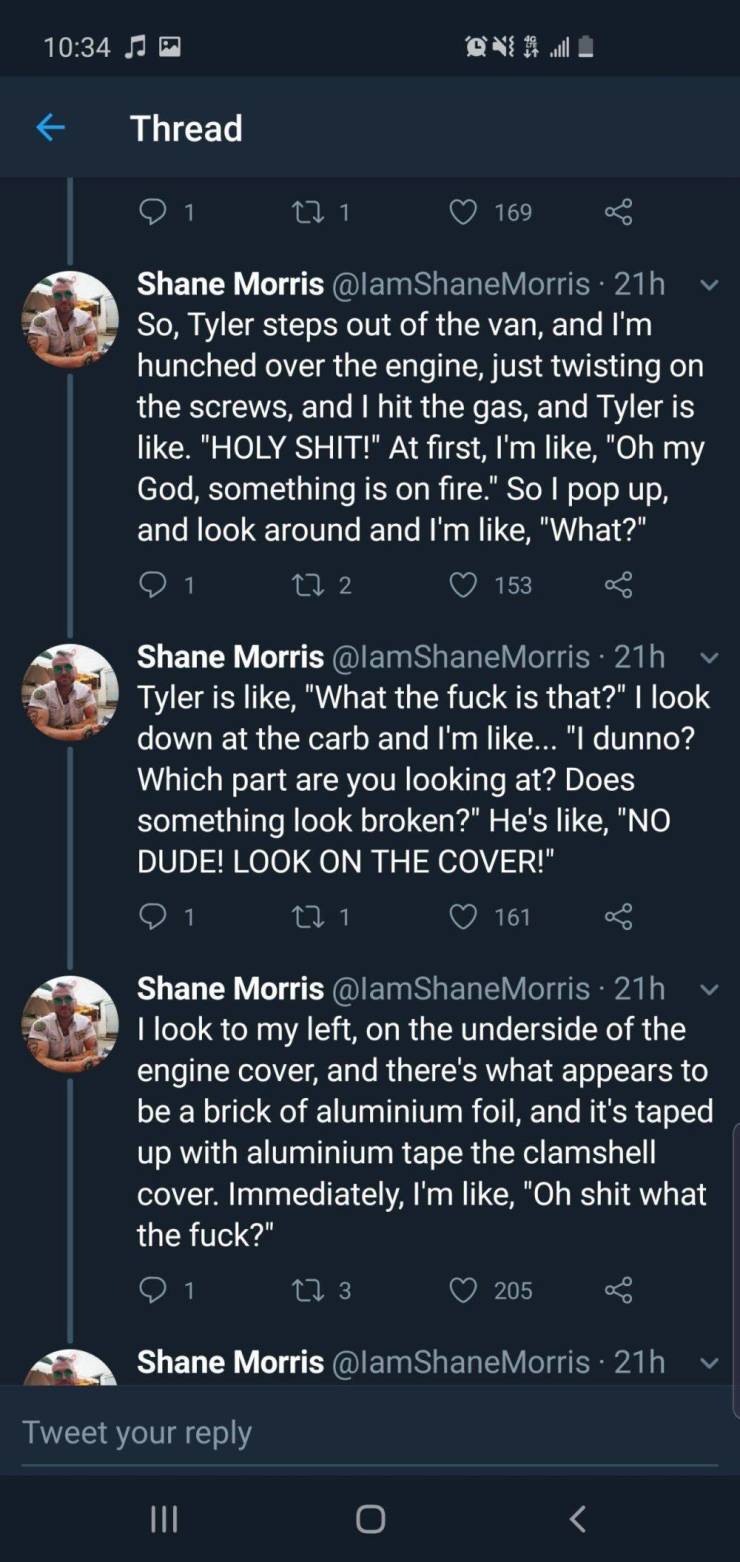
Task: Tap the Tweet your reply field
Action: tap(370, 1432)
